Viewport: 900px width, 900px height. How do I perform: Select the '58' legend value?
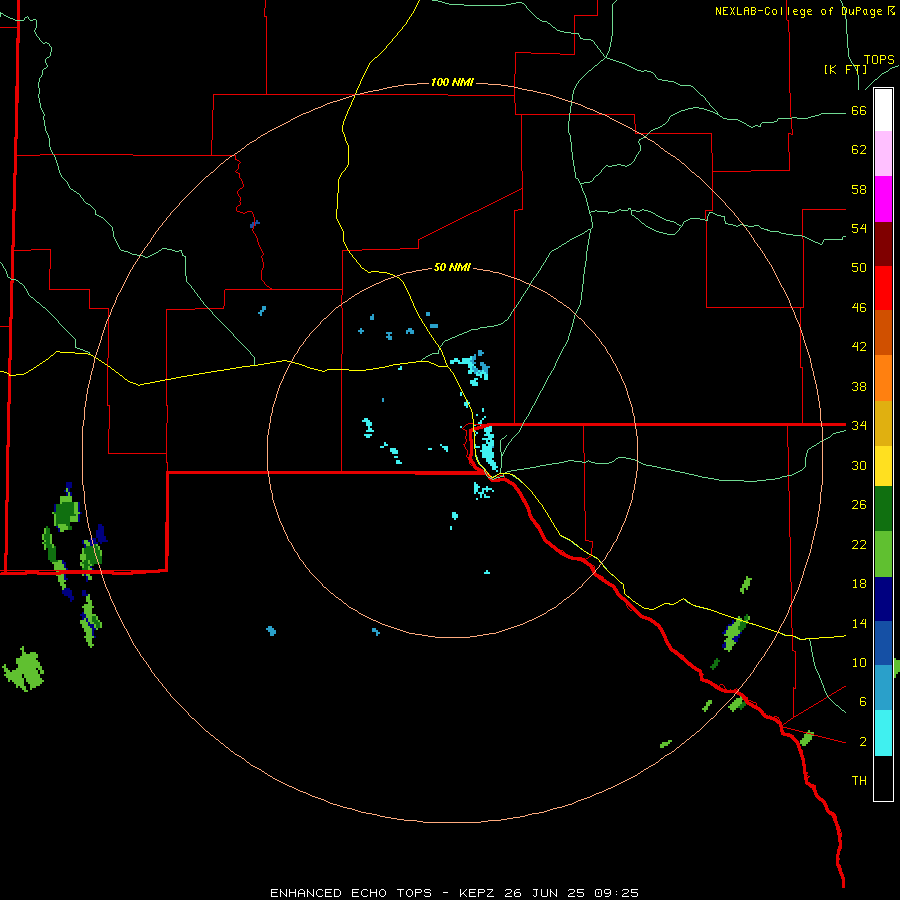(859, 189)
